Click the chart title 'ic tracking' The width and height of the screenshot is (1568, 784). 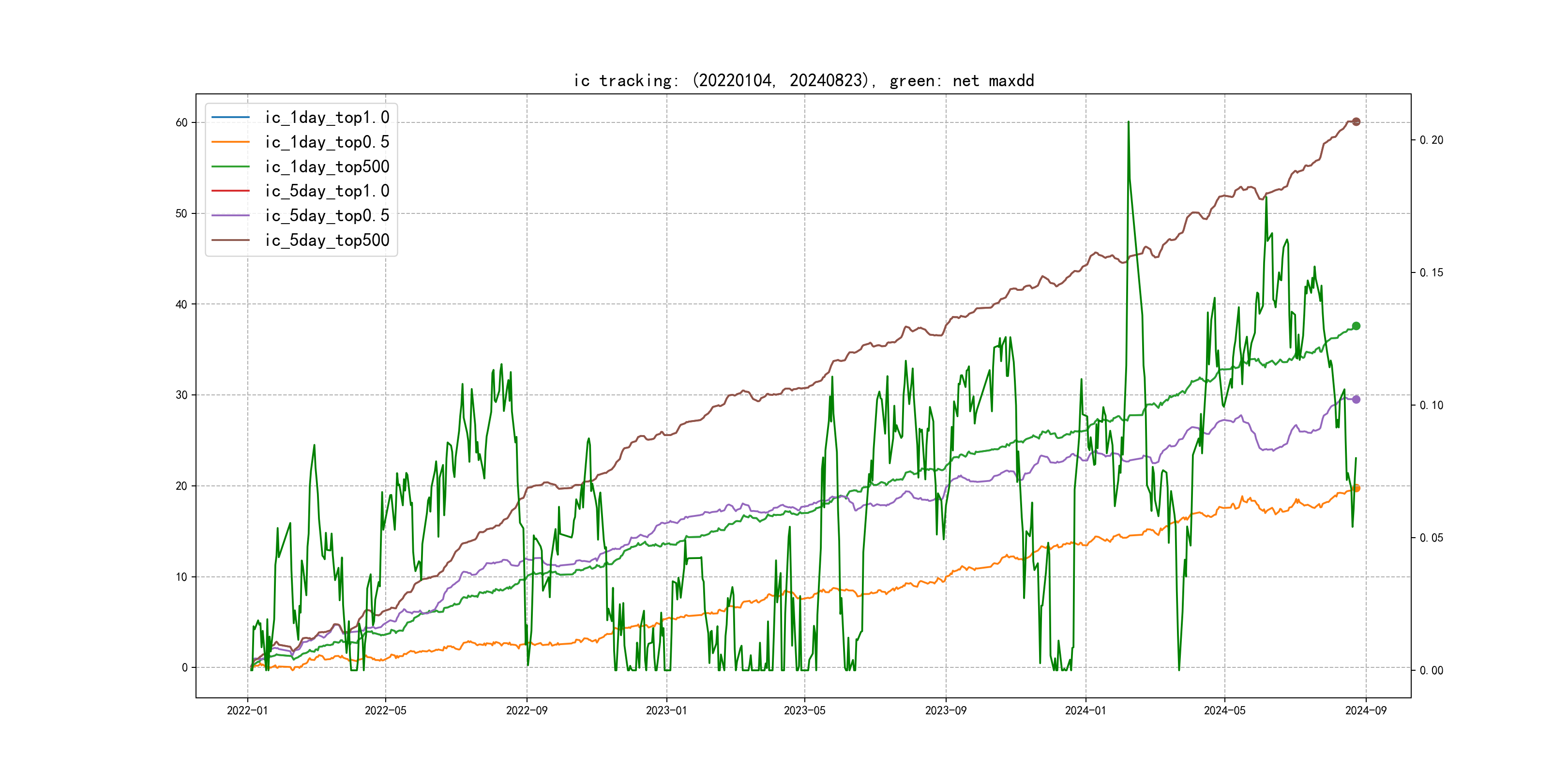803,80
